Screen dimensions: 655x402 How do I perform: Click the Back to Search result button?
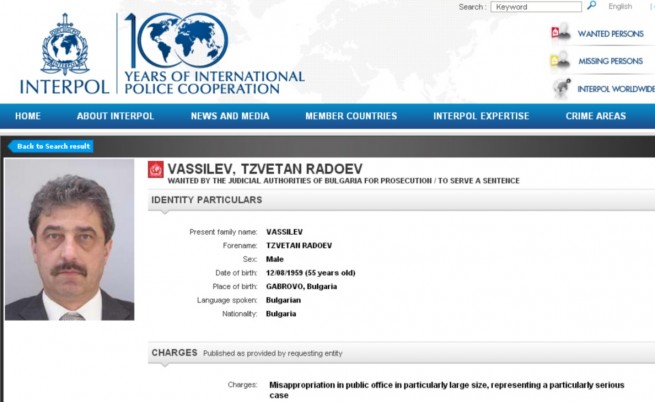51,146
